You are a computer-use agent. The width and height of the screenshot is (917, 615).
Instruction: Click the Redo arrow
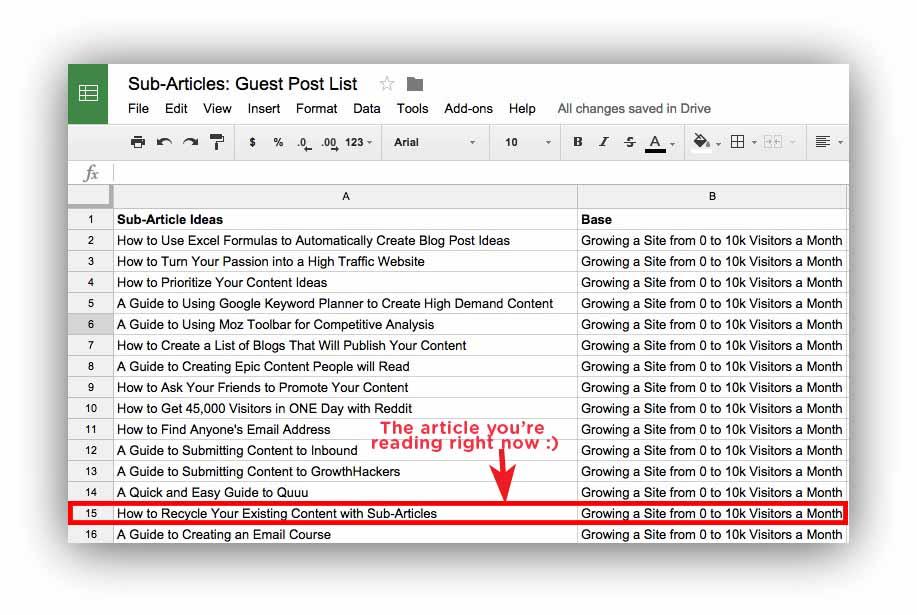(x=191, y=142)
